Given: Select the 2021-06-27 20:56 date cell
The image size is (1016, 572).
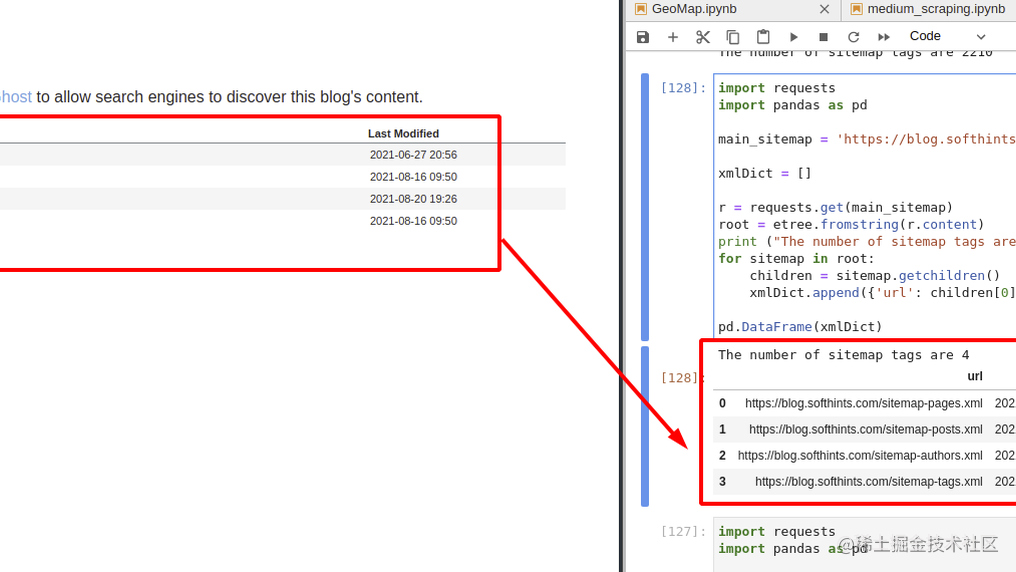Looking at the screenshot, I should tap(413, 155).
